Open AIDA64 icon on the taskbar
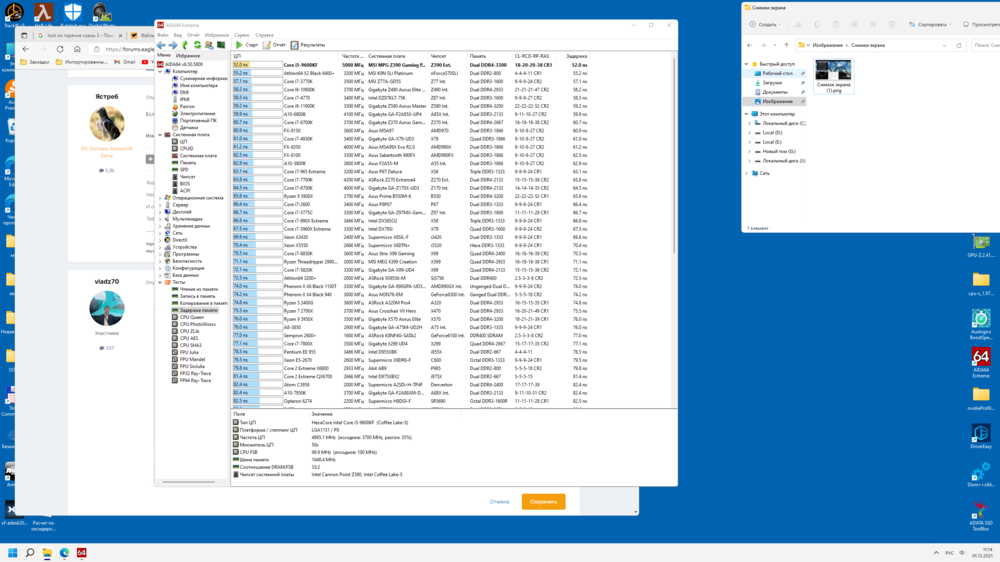This screenshot has height=562, width=1000. click(x=82, y=553)
